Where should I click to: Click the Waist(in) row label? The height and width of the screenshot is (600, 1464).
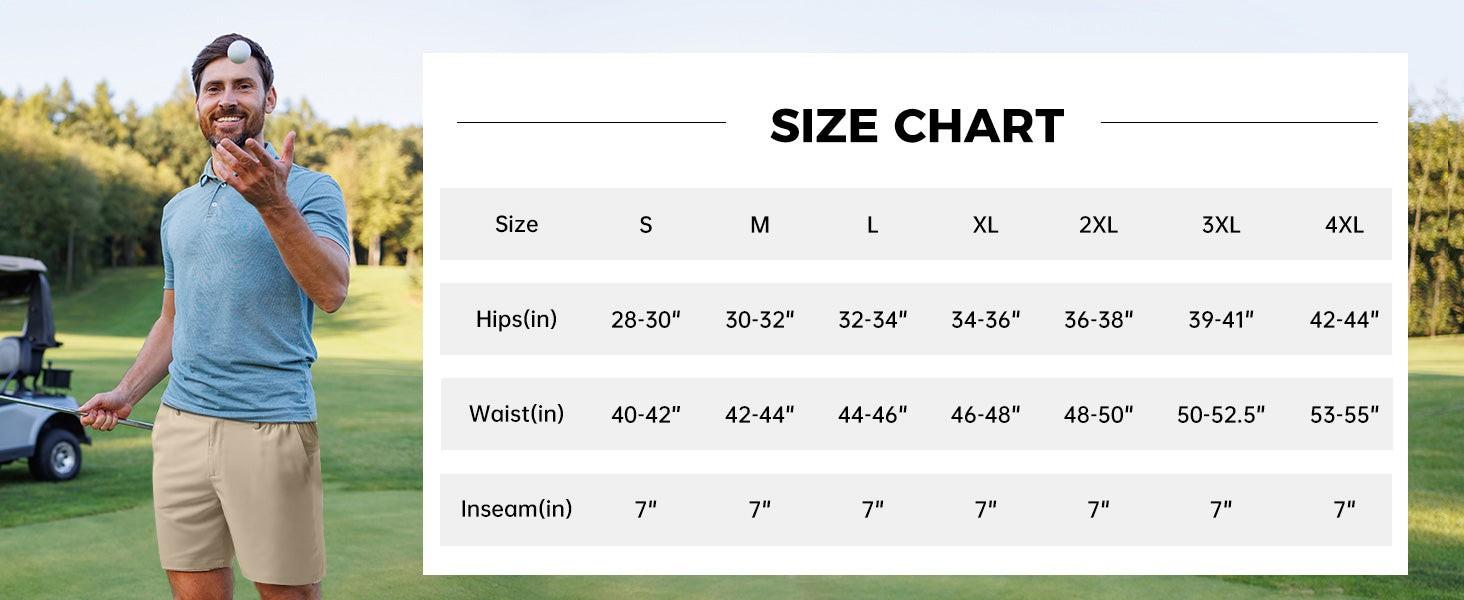pos(516,413)
